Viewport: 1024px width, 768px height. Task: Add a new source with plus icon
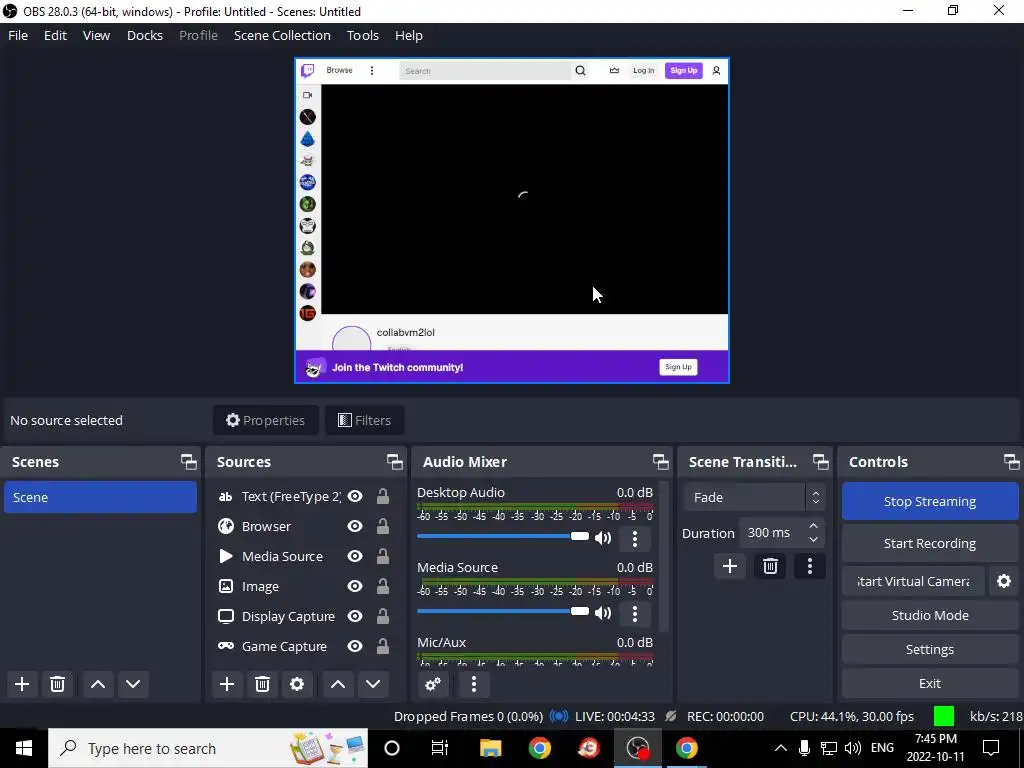pos(227,684)
